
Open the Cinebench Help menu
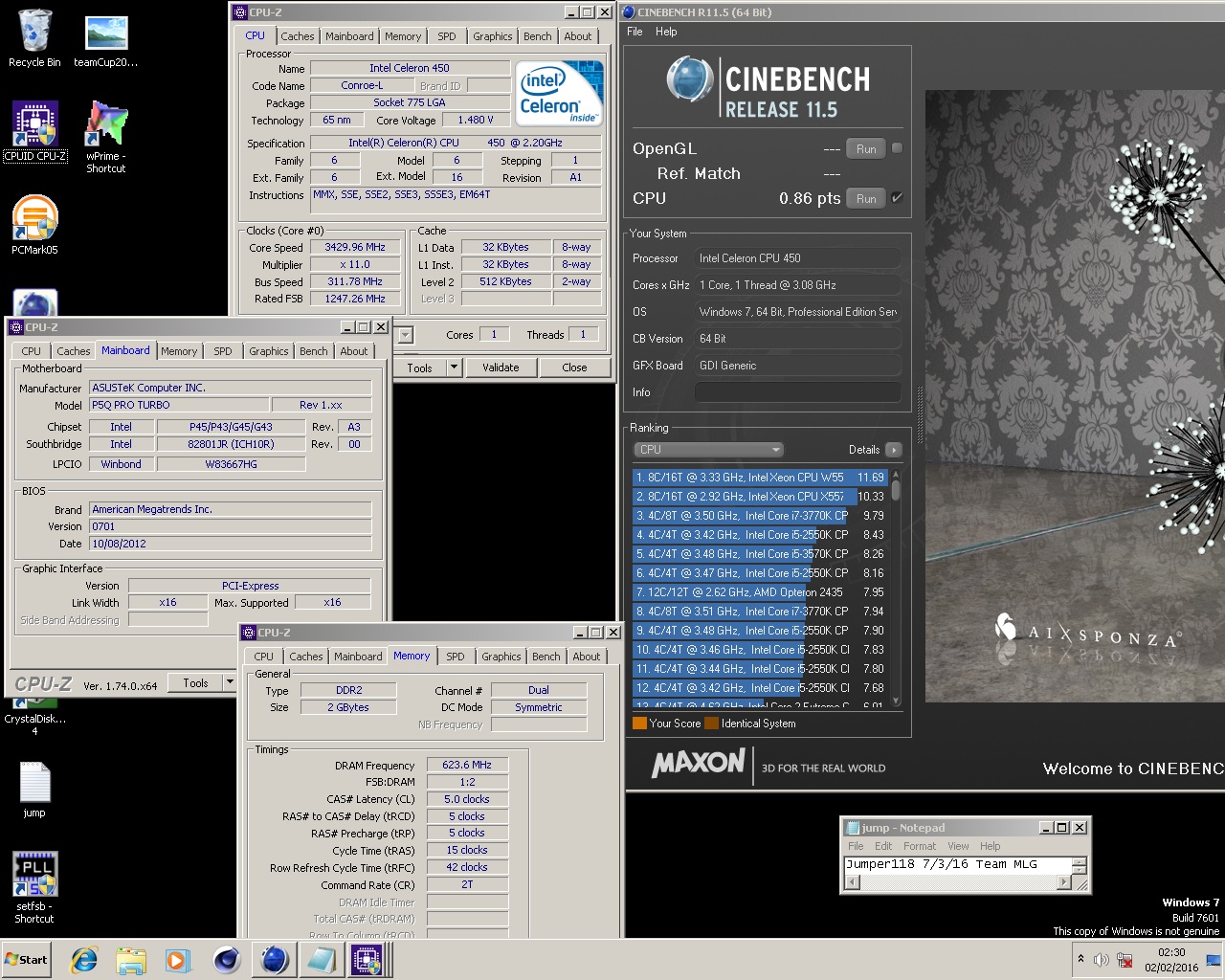[x=666, y=32]
